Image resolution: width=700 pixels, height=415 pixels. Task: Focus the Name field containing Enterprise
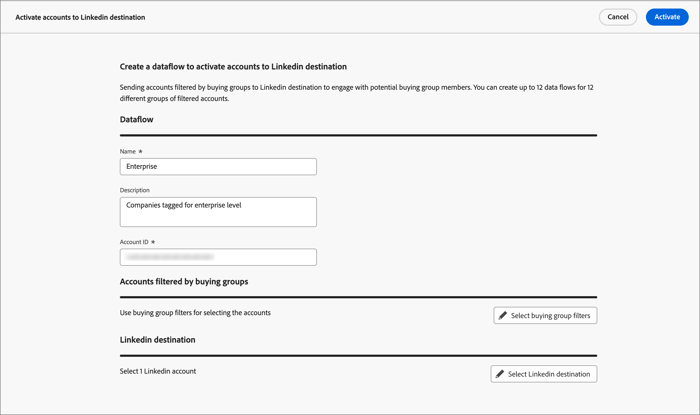click(x=218, y=167)
